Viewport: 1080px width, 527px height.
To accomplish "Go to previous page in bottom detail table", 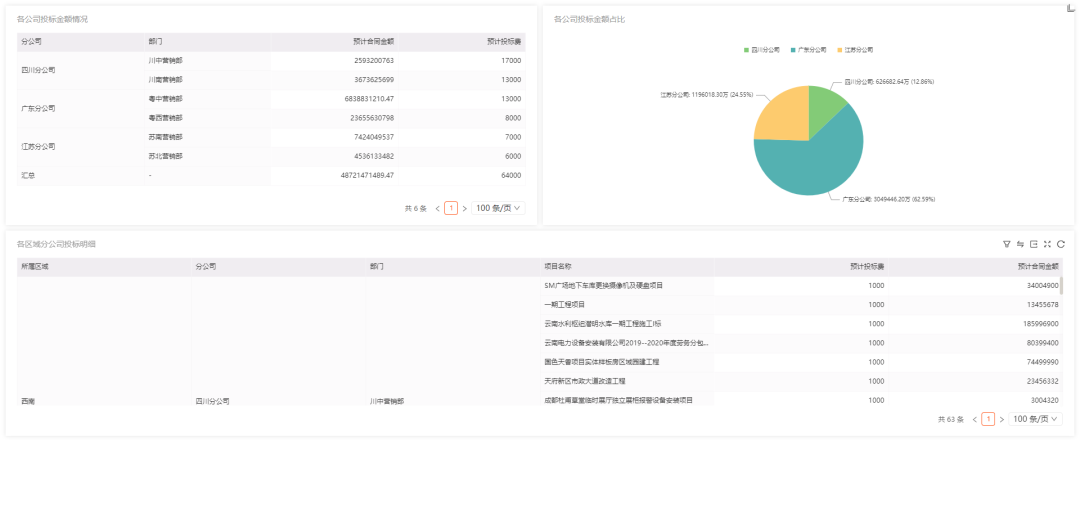I will 975,419.
